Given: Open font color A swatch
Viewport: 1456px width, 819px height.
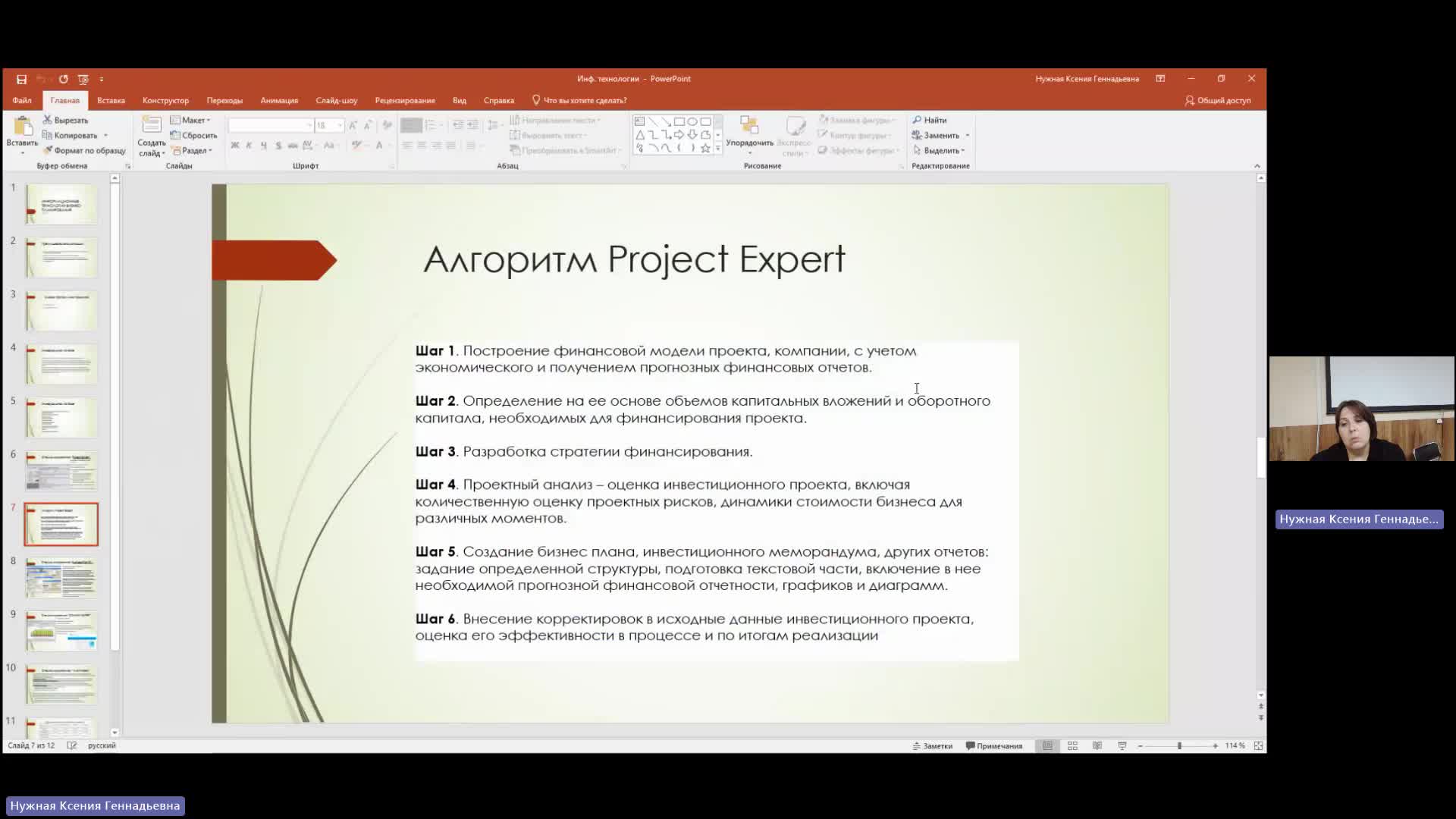Looking at the screenshot, I should [x=379, y=146].
